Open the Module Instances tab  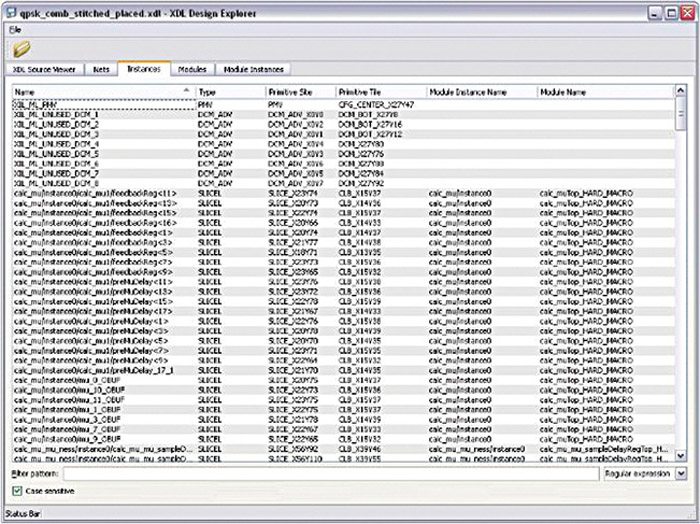(x=254, y=70)
